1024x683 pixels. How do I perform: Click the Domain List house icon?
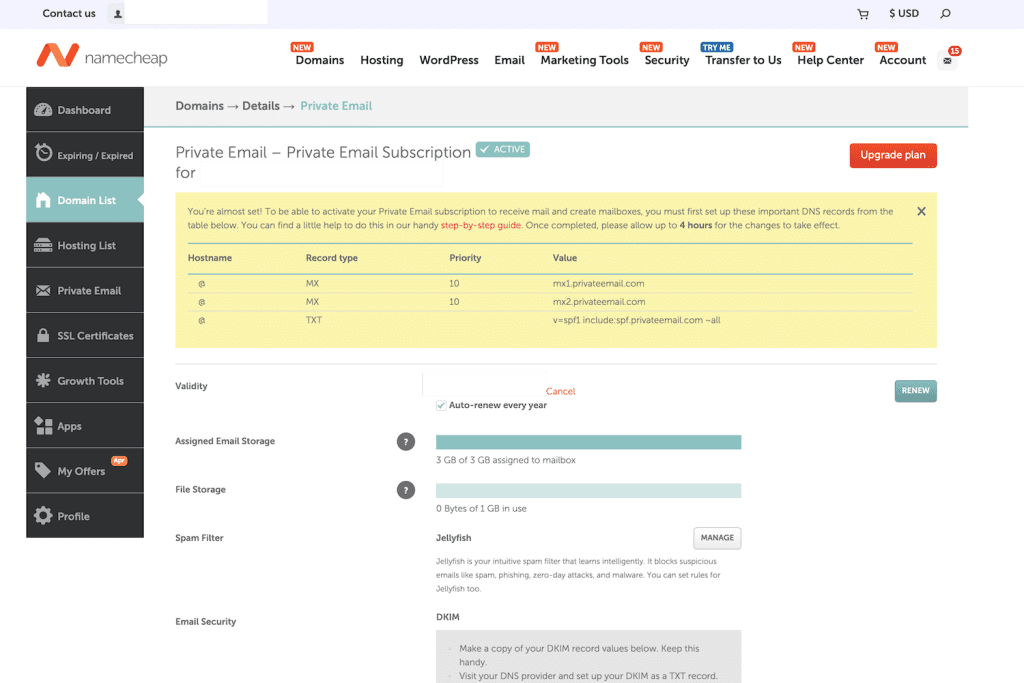click(43, 200)
